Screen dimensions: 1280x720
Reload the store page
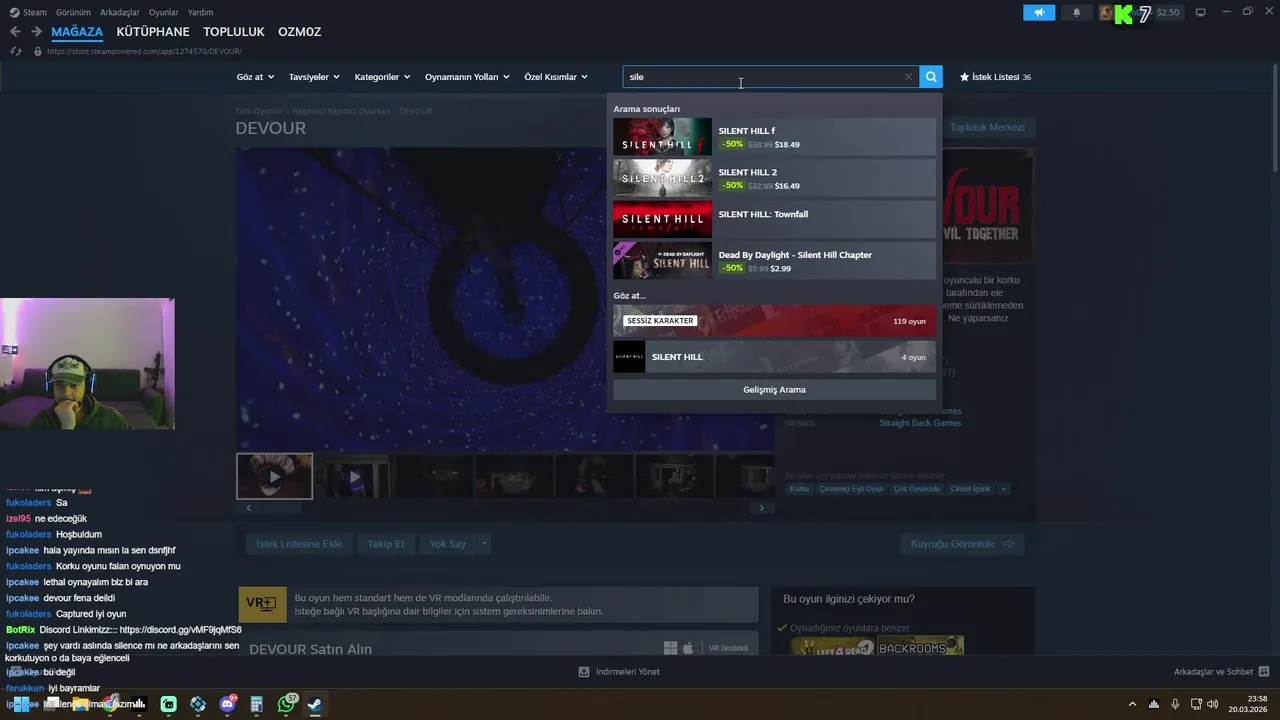click(x=16, y=51)
